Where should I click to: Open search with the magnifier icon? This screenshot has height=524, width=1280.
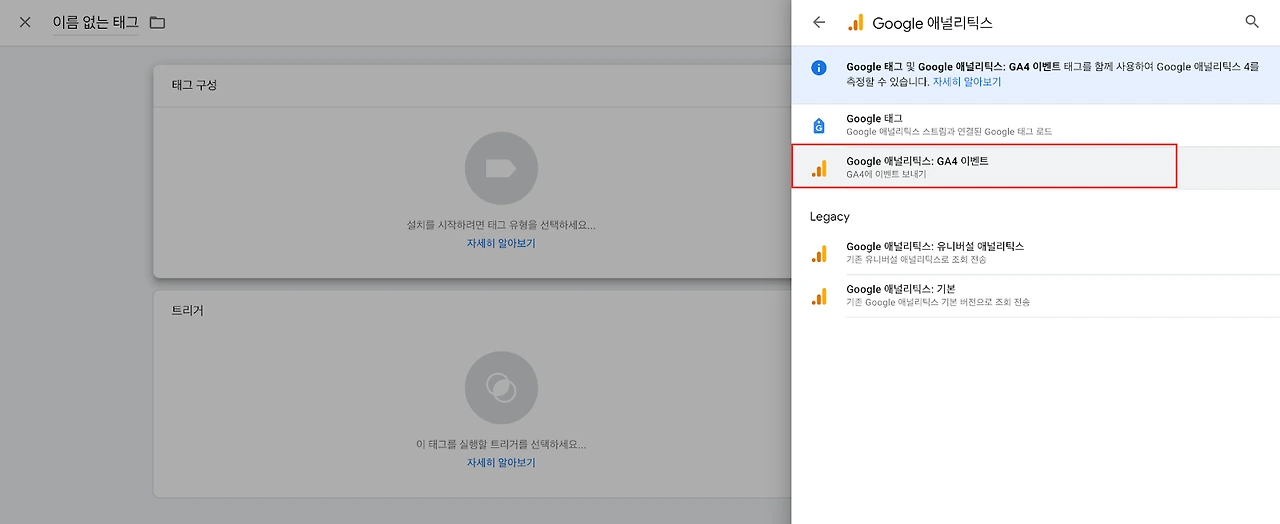click(1252, 22)
